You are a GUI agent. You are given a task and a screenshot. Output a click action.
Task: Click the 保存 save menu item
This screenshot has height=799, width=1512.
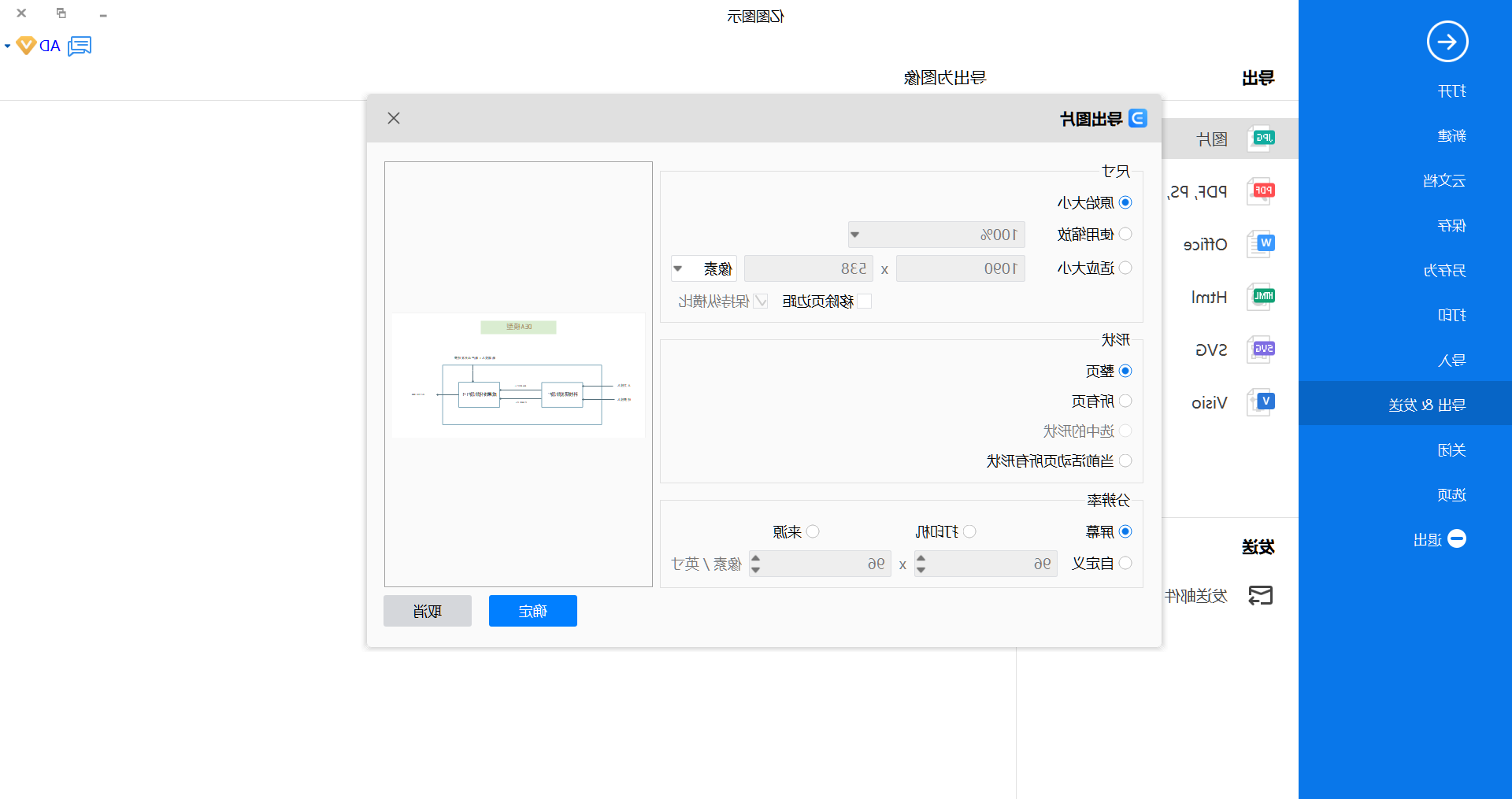(1451, 226)
